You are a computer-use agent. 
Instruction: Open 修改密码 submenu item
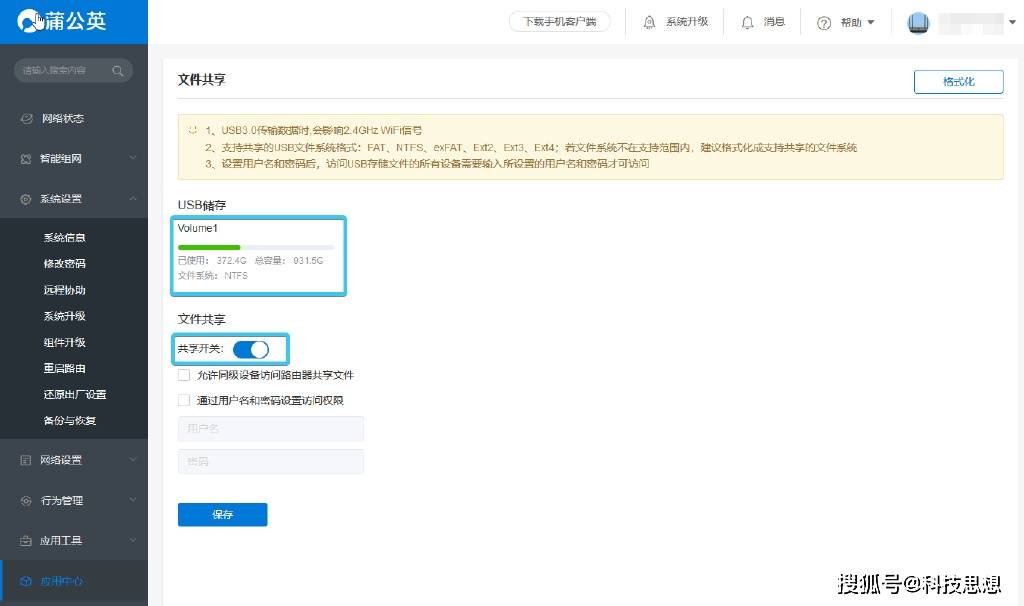pyautogui.click(x=65, y=264)
